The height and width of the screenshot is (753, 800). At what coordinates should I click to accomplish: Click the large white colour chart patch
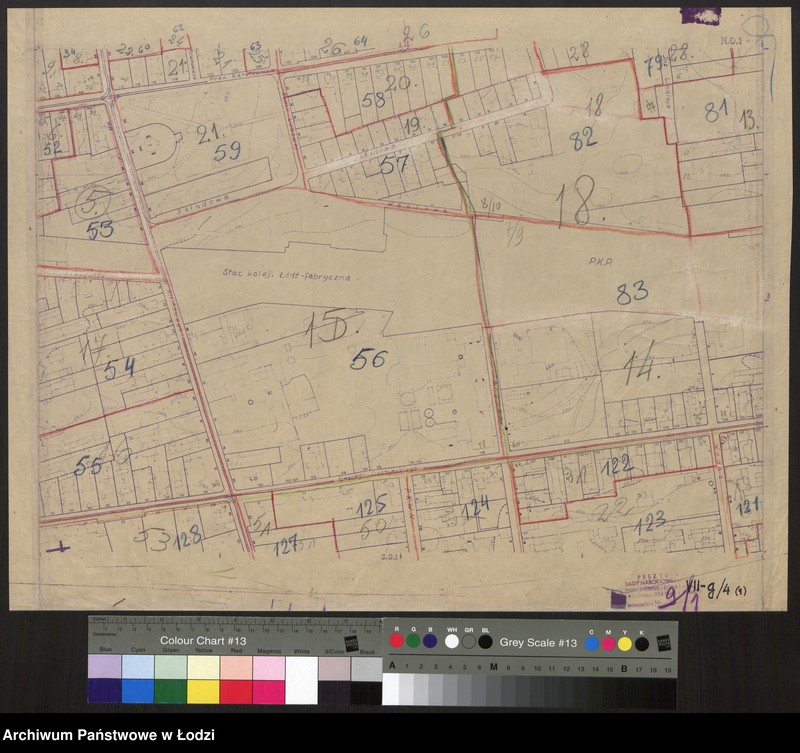[x=301, y=680]
